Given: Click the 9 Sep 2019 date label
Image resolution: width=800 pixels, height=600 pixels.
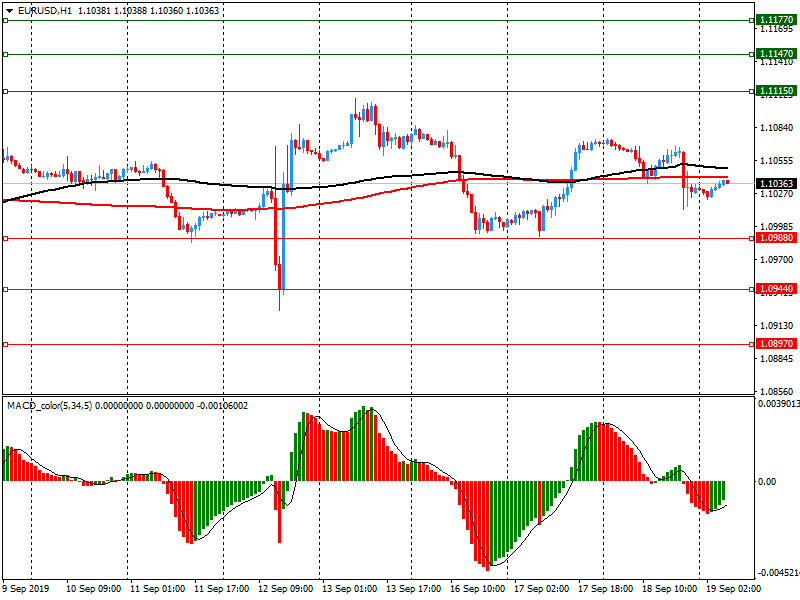Looking at the screenshot, I should coord(26,589).
